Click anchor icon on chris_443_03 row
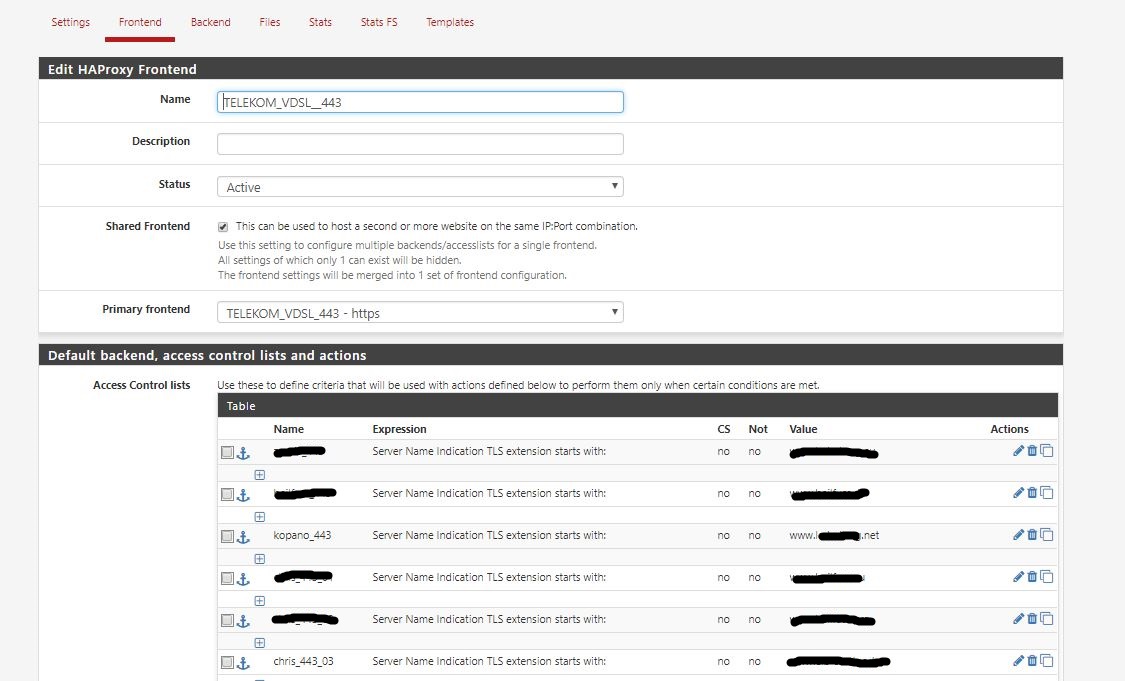This screenshot has height=681, width=1125. 242,663
